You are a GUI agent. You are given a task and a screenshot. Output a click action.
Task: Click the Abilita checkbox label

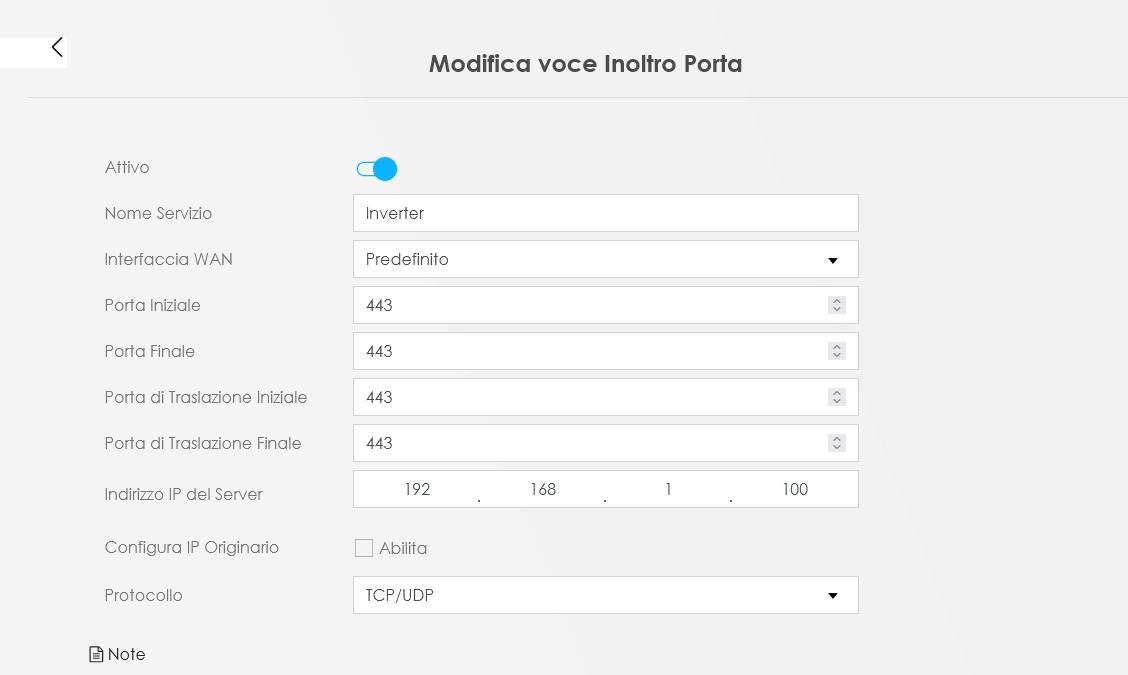(403, 548)
